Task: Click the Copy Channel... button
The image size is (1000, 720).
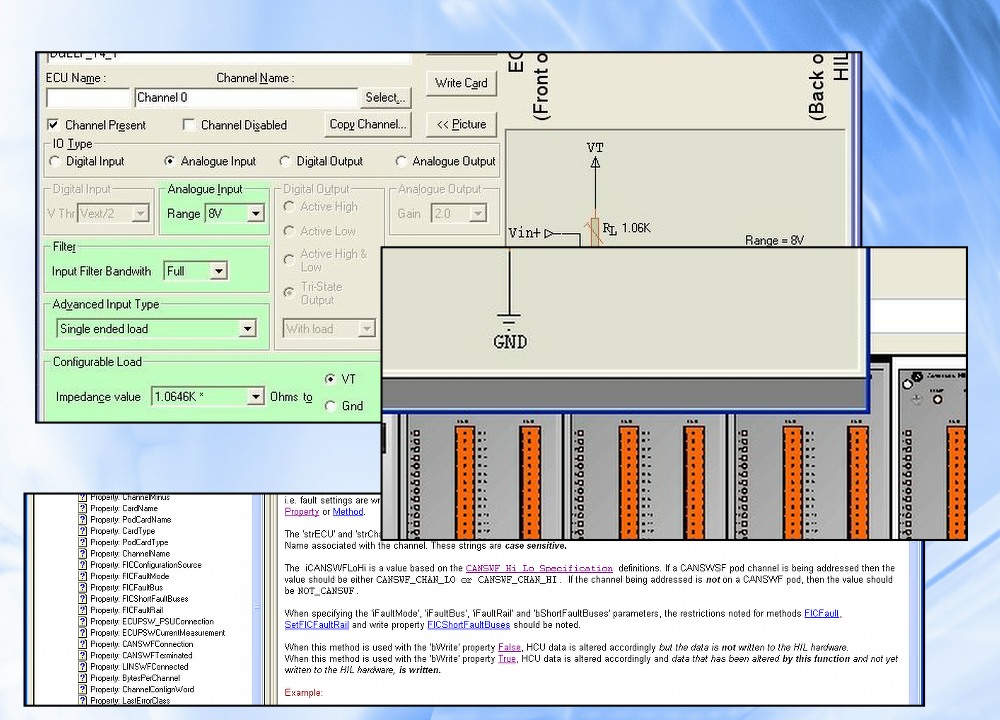Action: (x=368, y=124)
